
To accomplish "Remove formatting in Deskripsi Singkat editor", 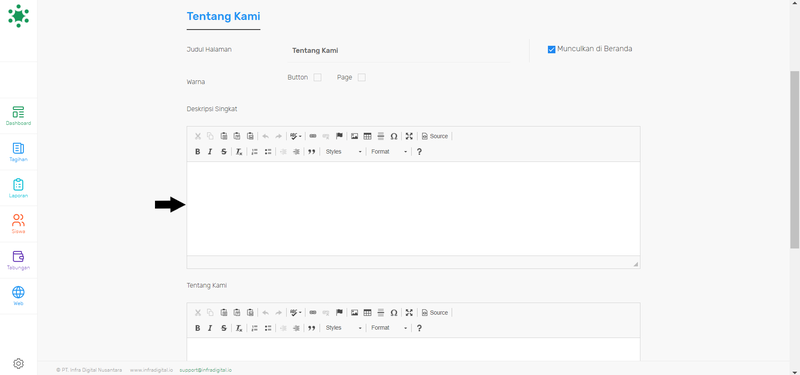I will (x=239, y=152).
